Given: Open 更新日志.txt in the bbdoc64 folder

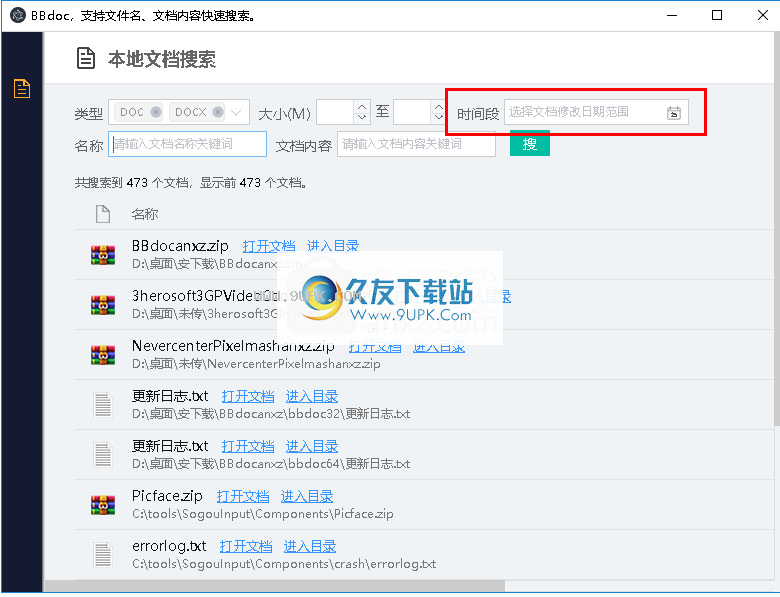Looking at the screenshot, I should 248,446.
